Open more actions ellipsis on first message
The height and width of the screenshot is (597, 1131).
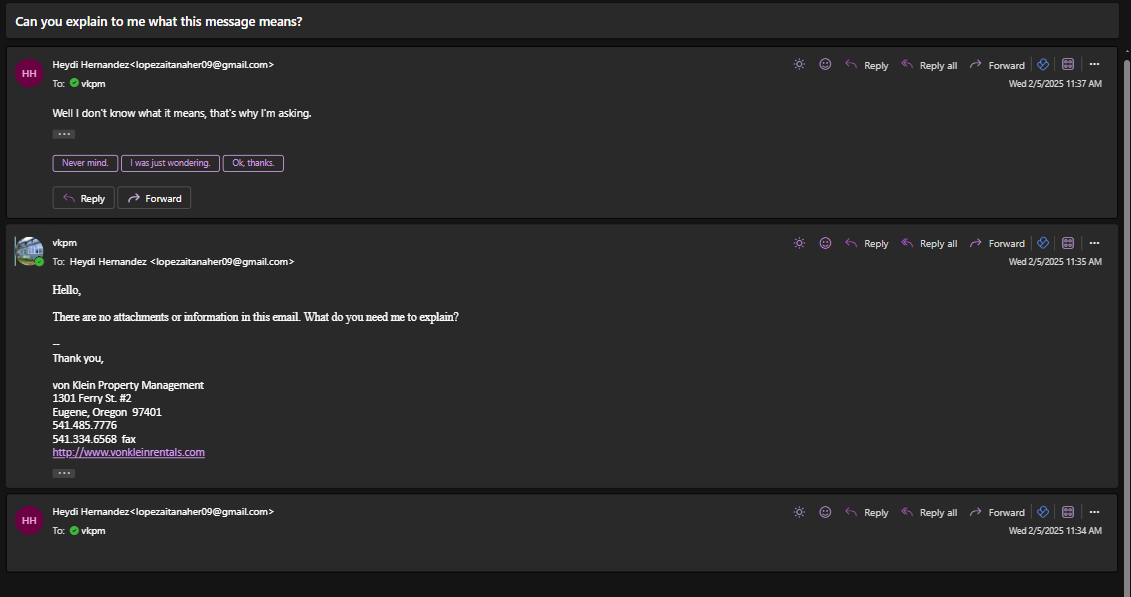pyautogui.click(x=1094, y=64)
